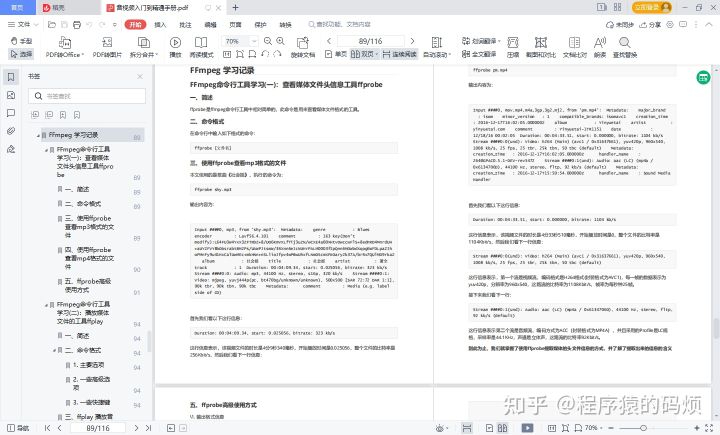Image resolution: width=720 pixels, height=435 pixels.
Task: Open screenshot and compare tool
Action: coord(540,47)
